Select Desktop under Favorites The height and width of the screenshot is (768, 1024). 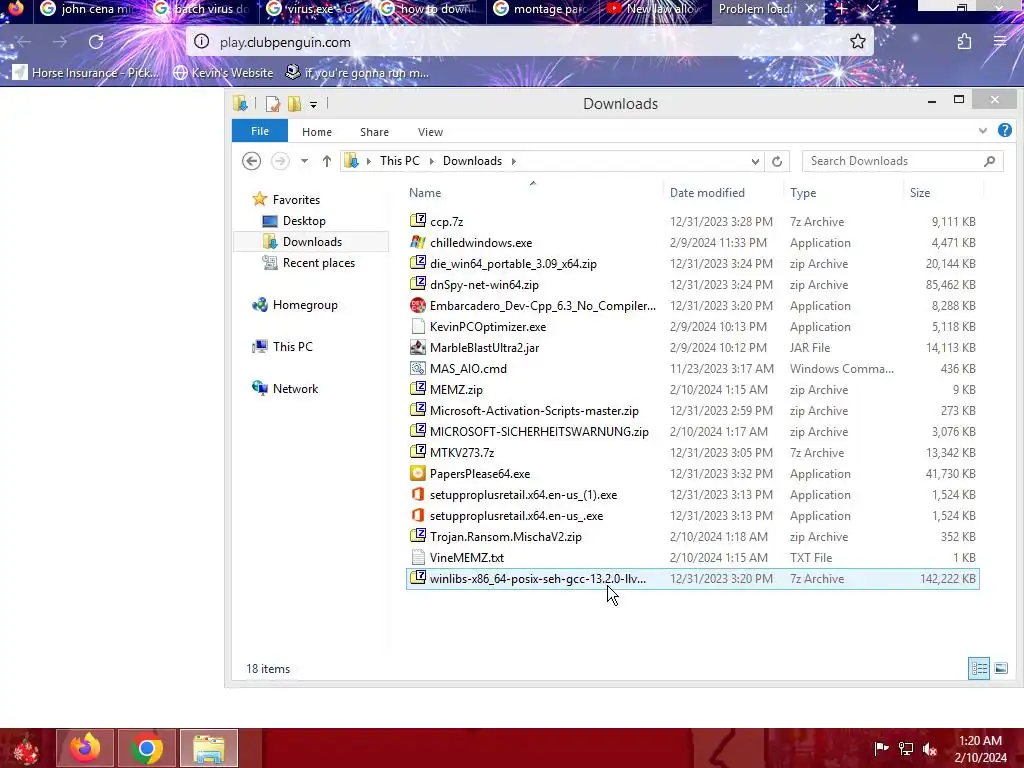click(304, 221)
